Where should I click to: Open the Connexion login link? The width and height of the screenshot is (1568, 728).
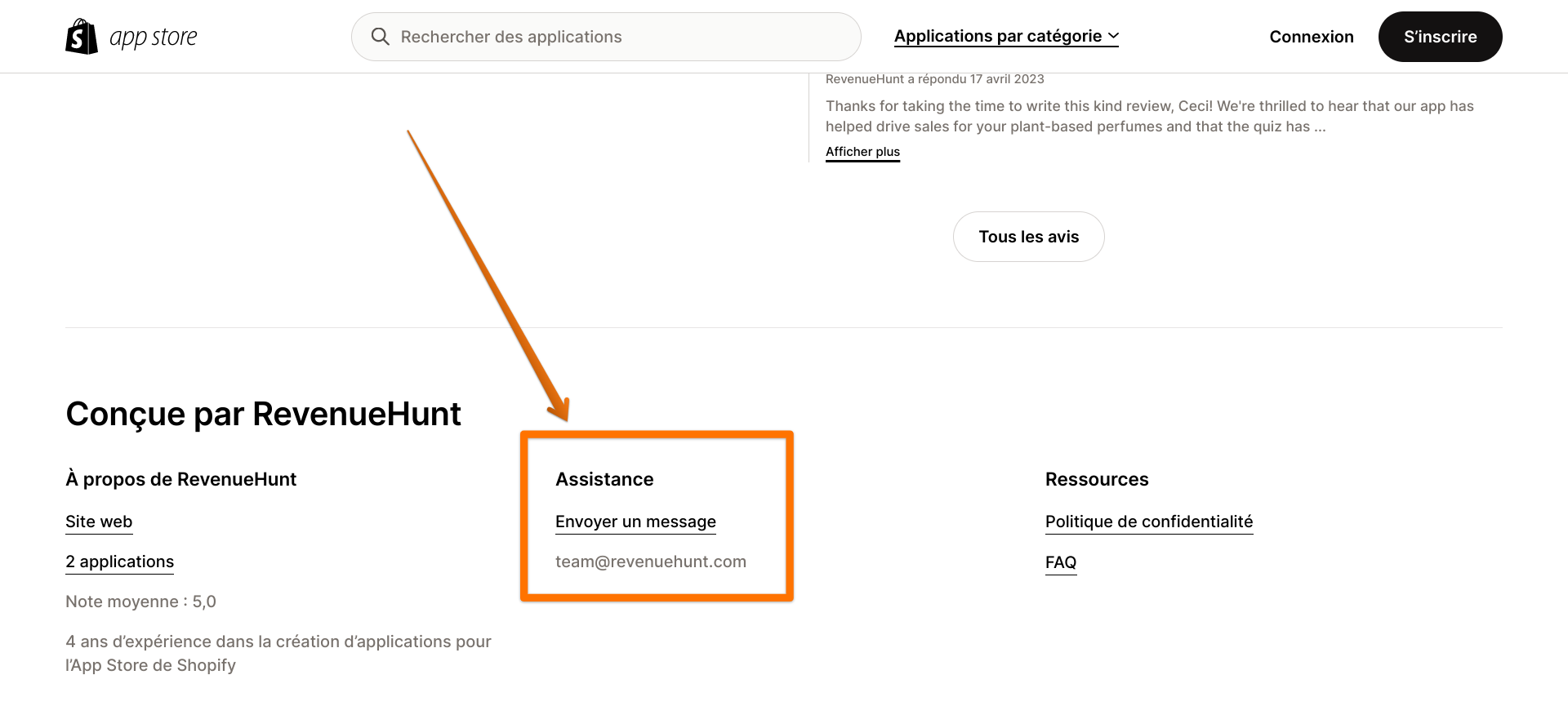1311,37
